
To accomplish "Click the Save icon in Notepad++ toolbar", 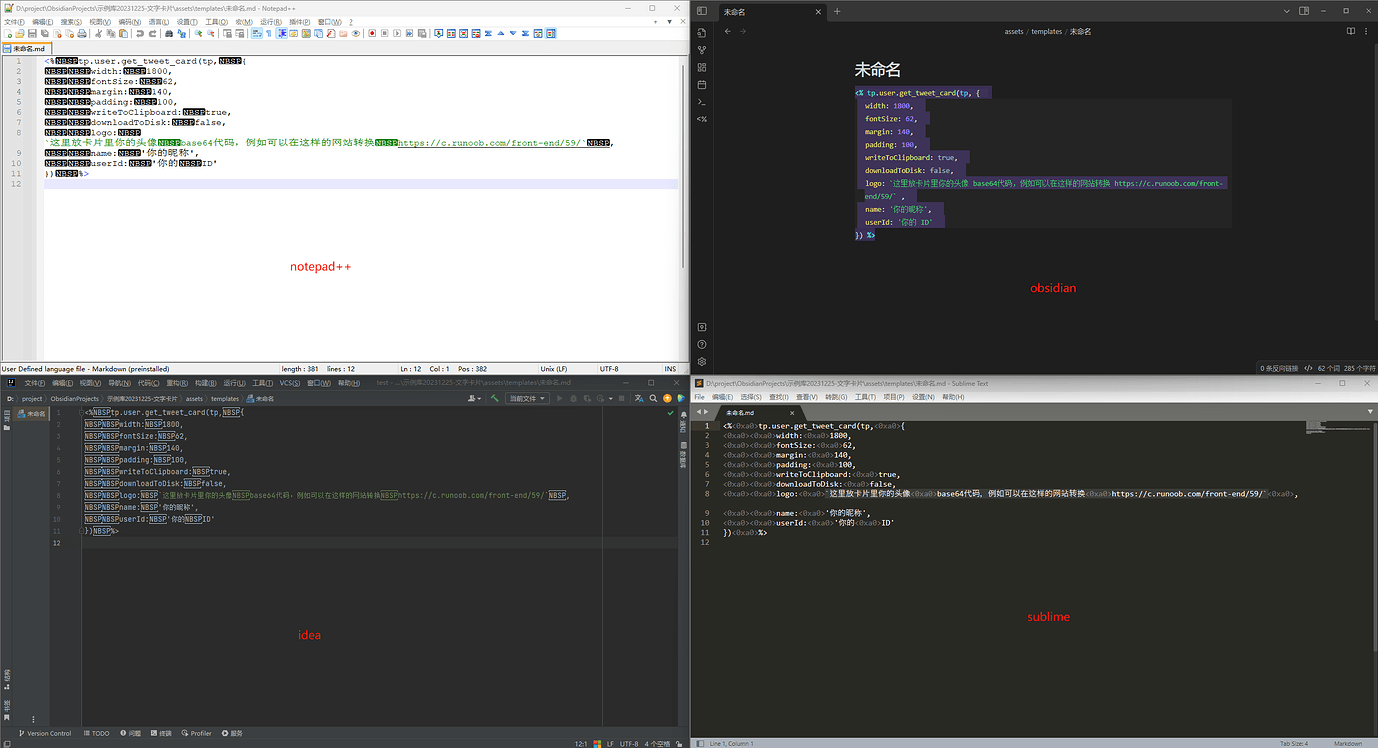I will coord(32,33).
